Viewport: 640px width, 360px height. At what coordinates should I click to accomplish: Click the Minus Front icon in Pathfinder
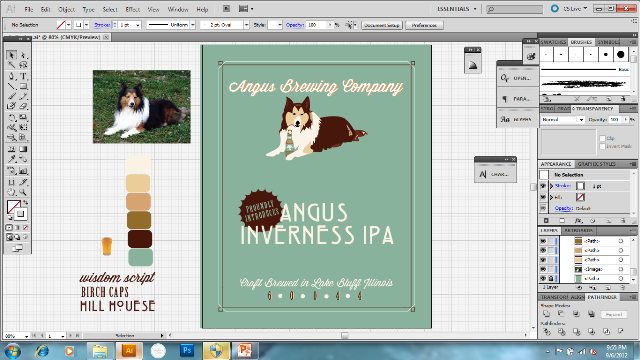561,314
